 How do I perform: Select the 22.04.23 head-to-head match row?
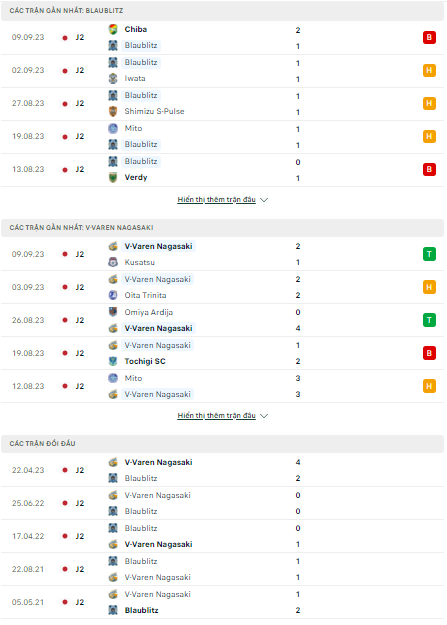coord(222,470)
